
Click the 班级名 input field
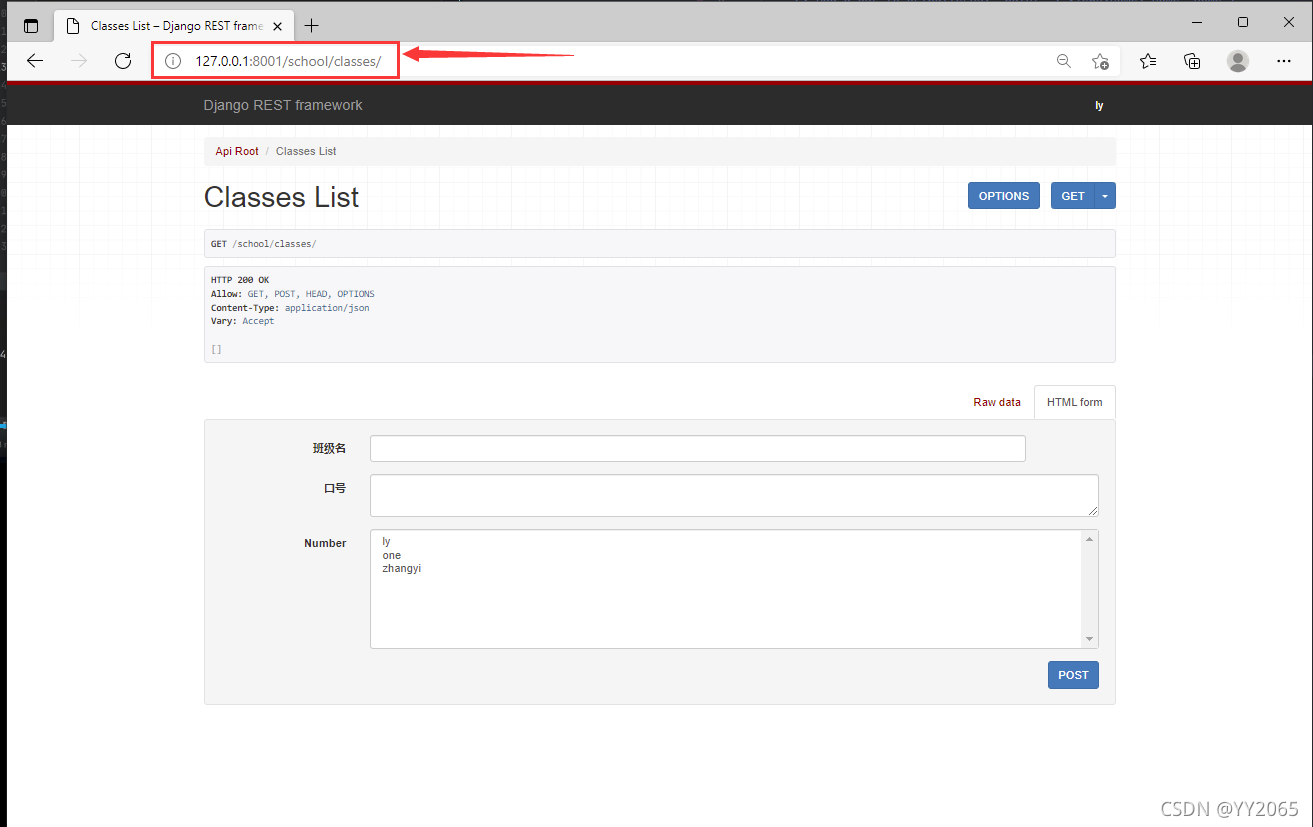pos(698,448)
